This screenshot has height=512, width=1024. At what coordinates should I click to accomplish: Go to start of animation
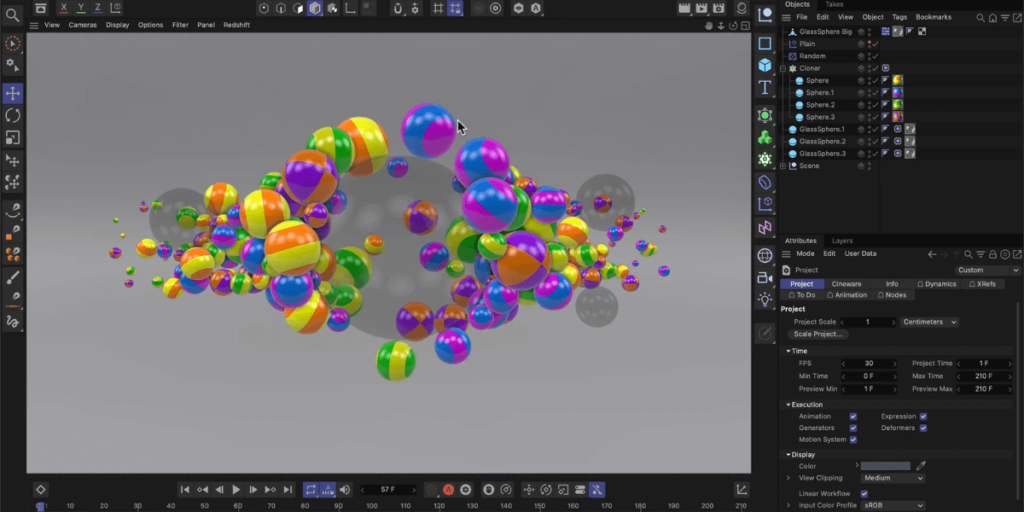click(x=185, y=490)
